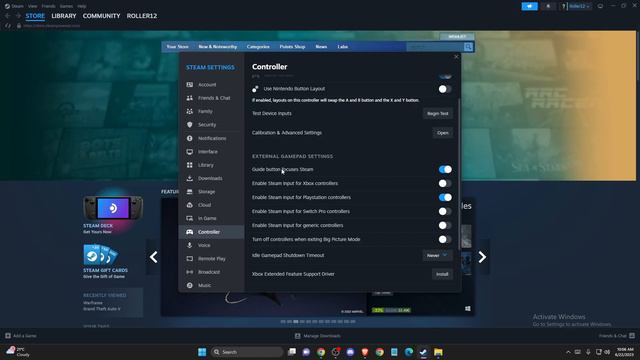Click Begin Test for device inputs
This screenshot has height=360, width=640.
438,113
